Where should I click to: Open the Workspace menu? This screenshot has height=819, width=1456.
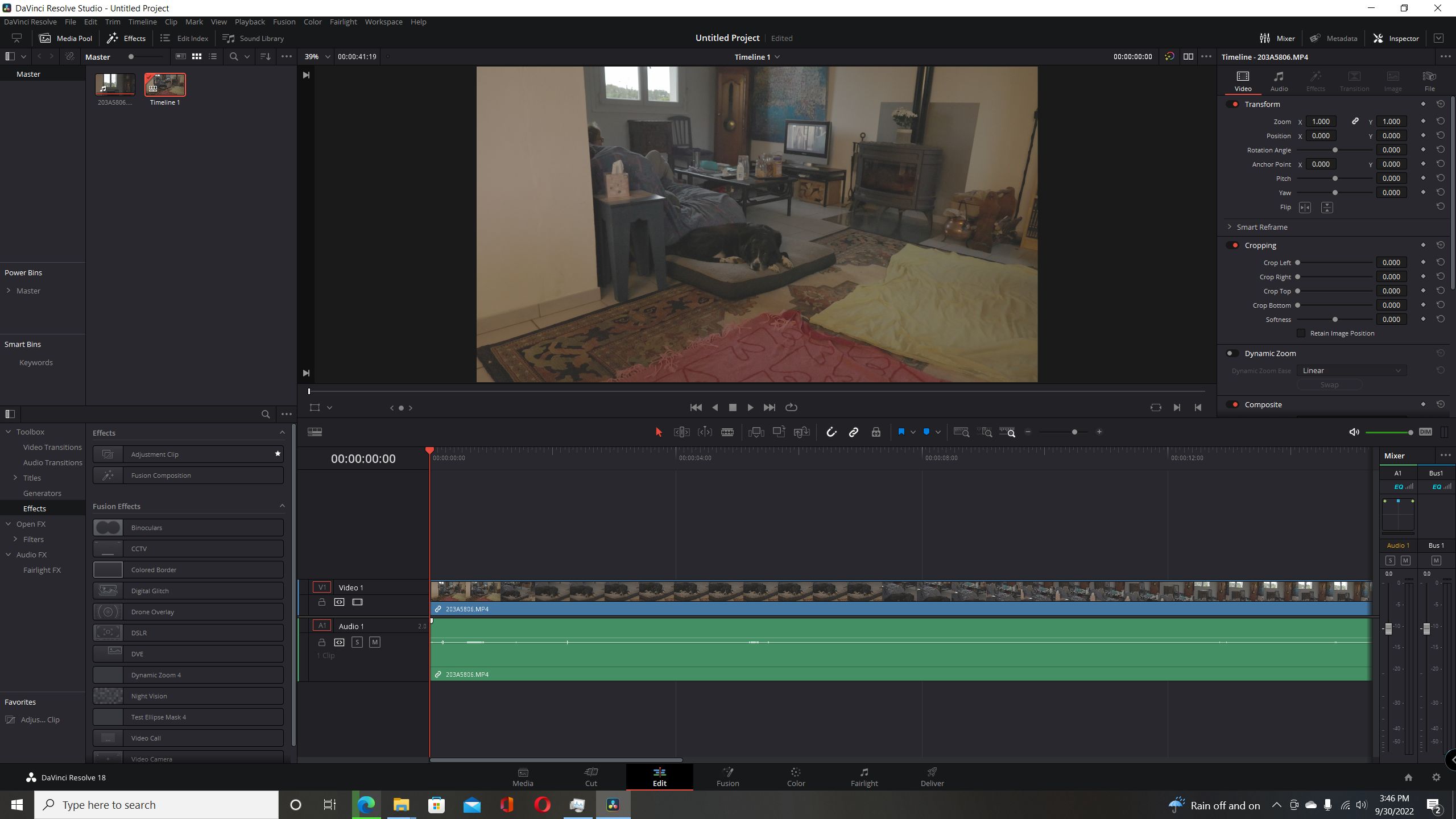coord(383,22)
